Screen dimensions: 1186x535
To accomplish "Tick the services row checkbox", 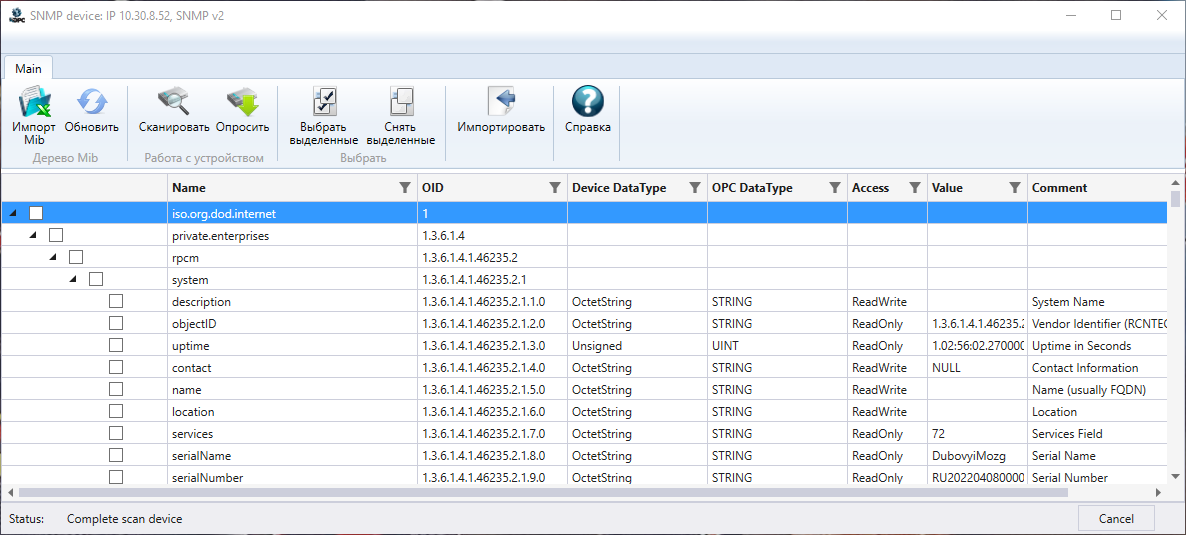I will pos(116,434).
